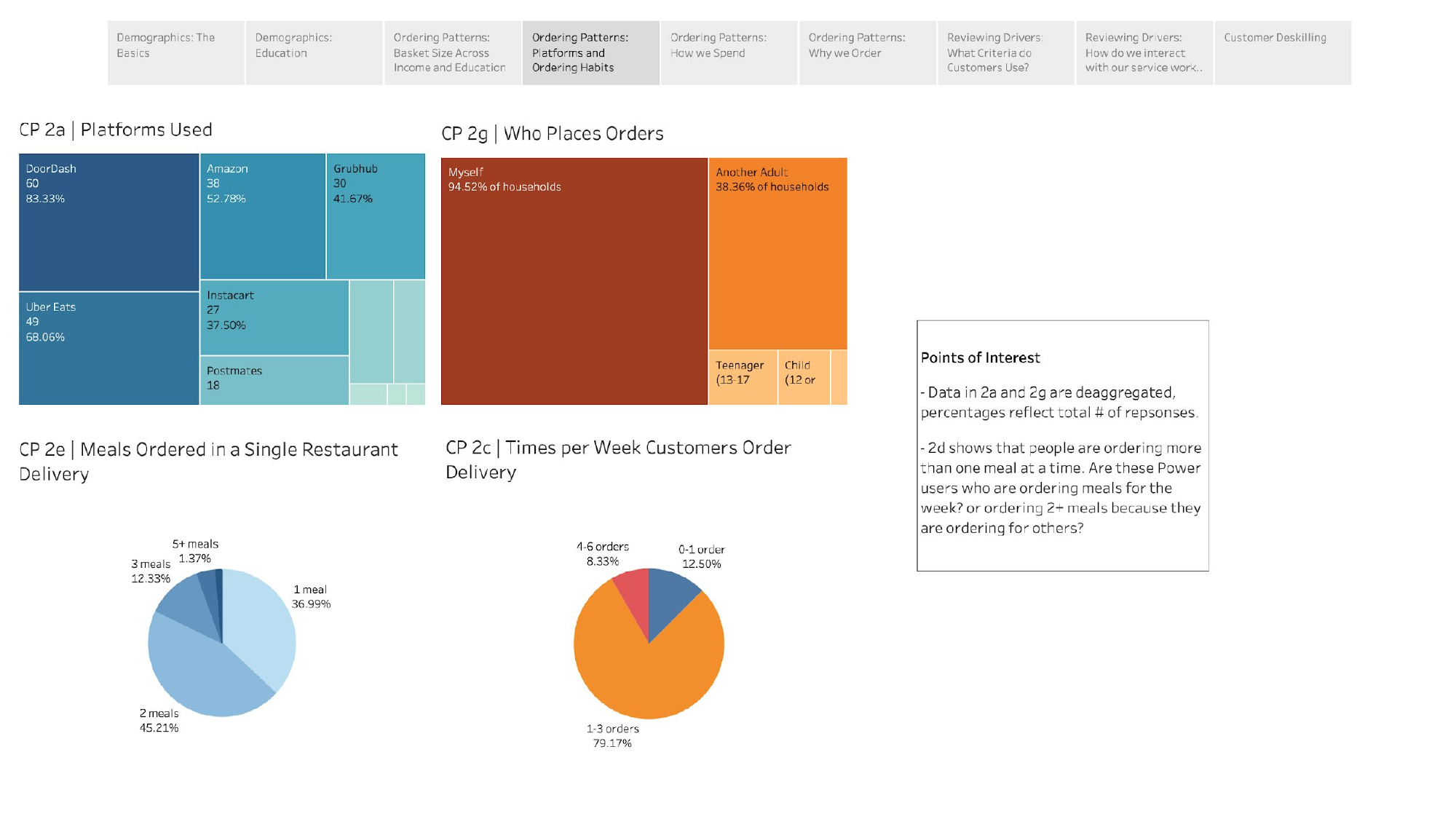Open Ordering Patterns: Why we Order tab
Screen dimensions: 1456x819
(867, 53)
